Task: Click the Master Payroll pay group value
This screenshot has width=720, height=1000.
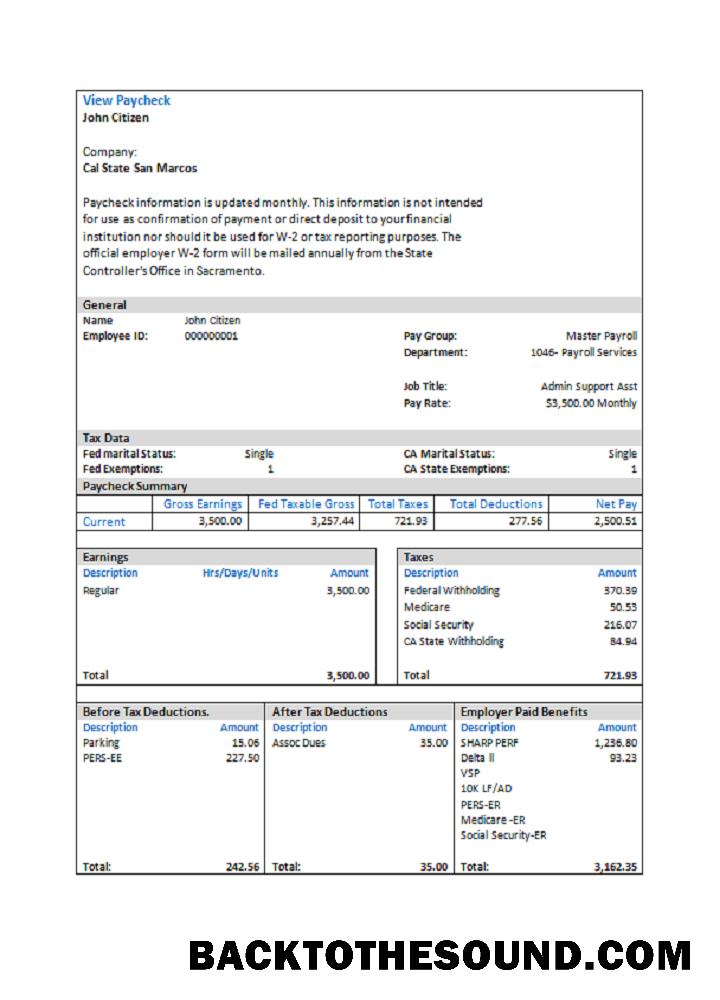Action: 601,336
